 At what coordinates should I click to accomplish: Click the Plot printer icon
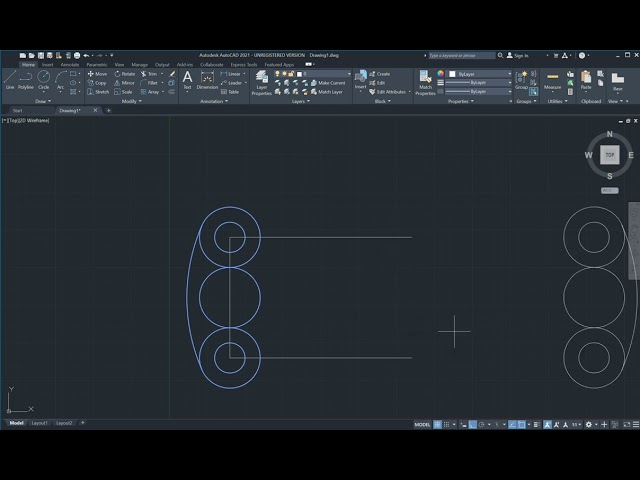click(77, 56)
